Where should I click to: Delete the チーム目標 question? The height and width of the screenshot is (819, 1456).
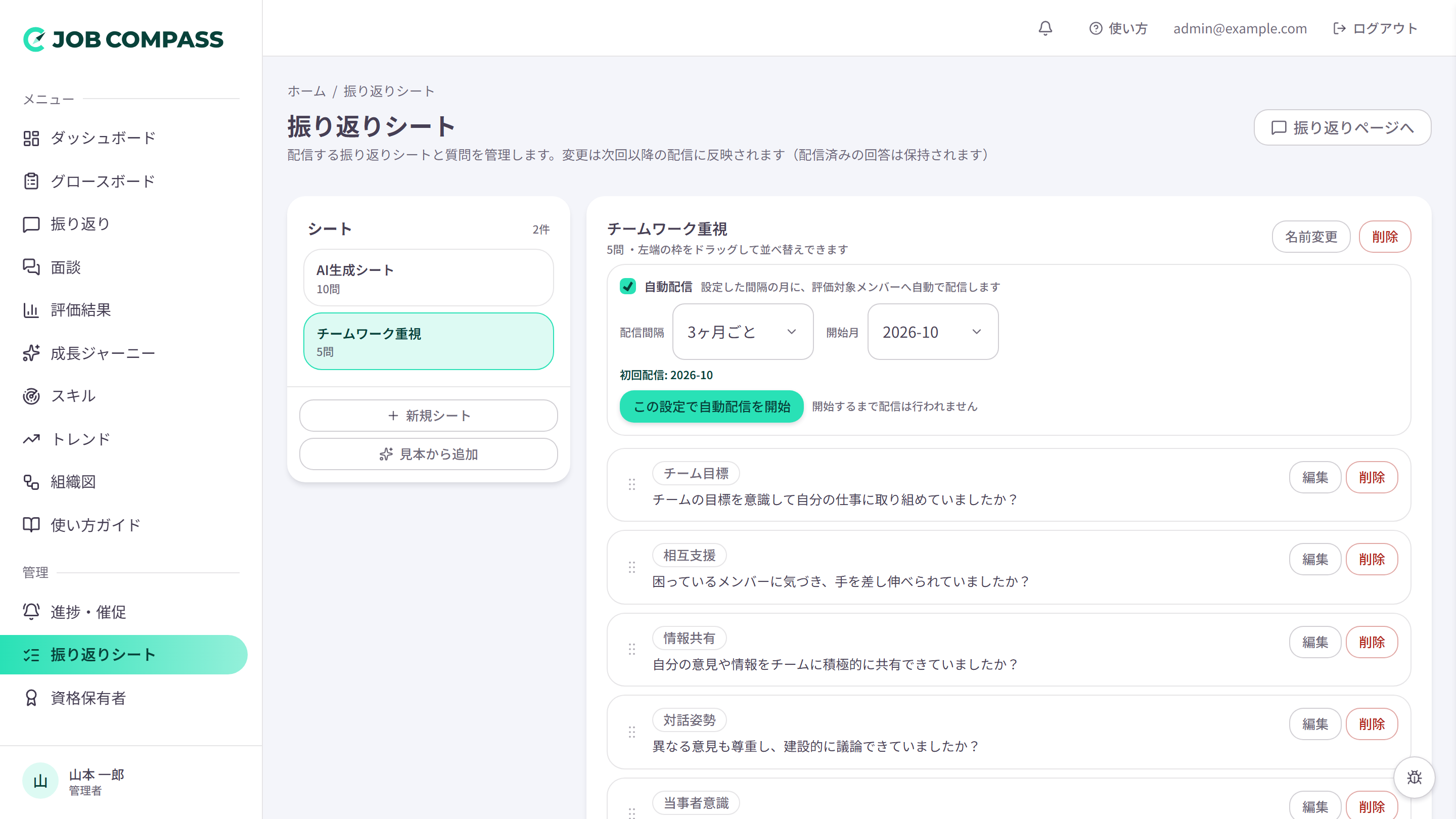coord(1372,478)
